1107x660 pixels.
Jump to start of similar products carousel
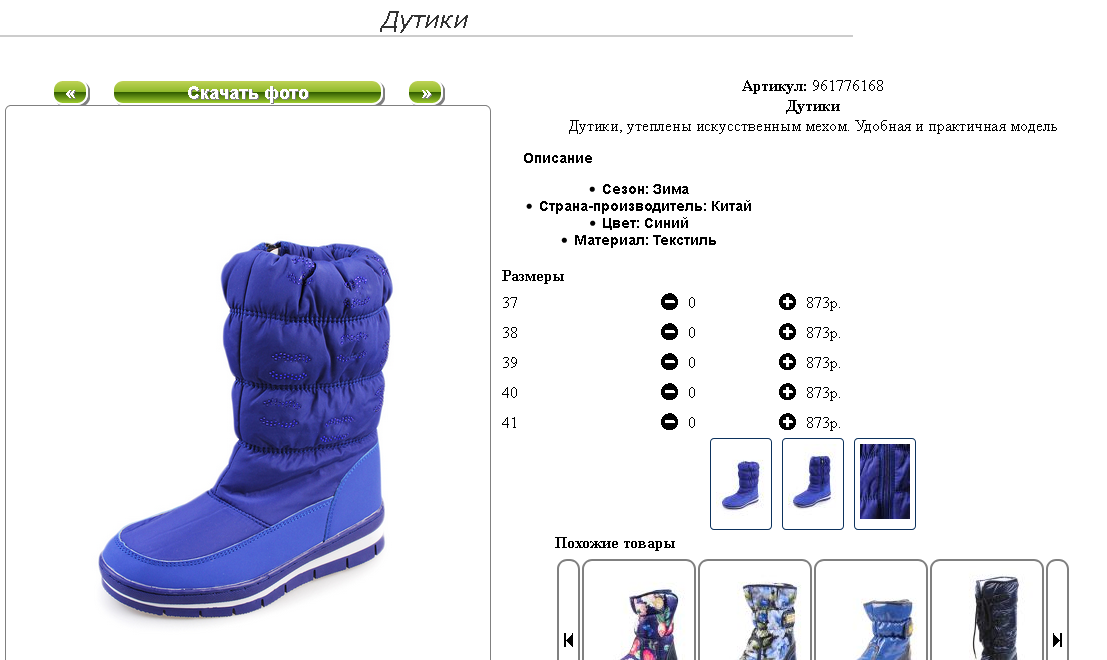(568, 640)
